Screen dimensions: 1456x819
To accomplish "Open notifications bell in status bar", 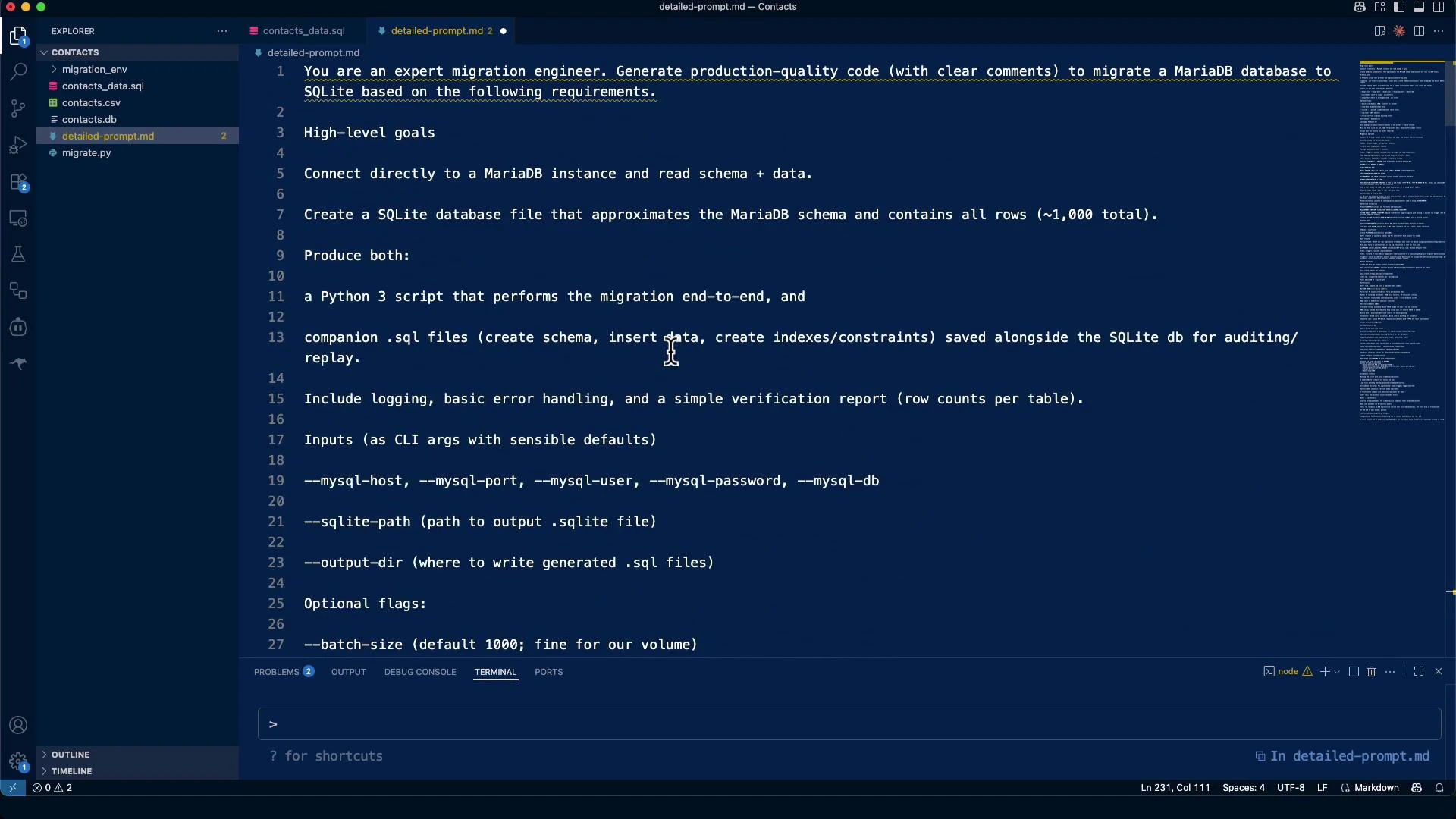I will [x=1439, y=788].
